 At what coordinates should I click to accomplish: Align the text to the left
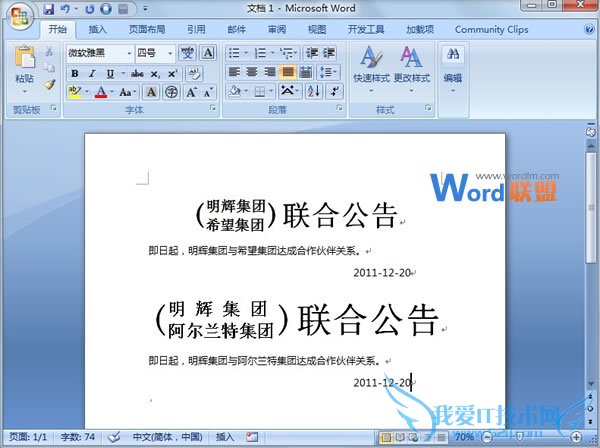coord(234,72)
